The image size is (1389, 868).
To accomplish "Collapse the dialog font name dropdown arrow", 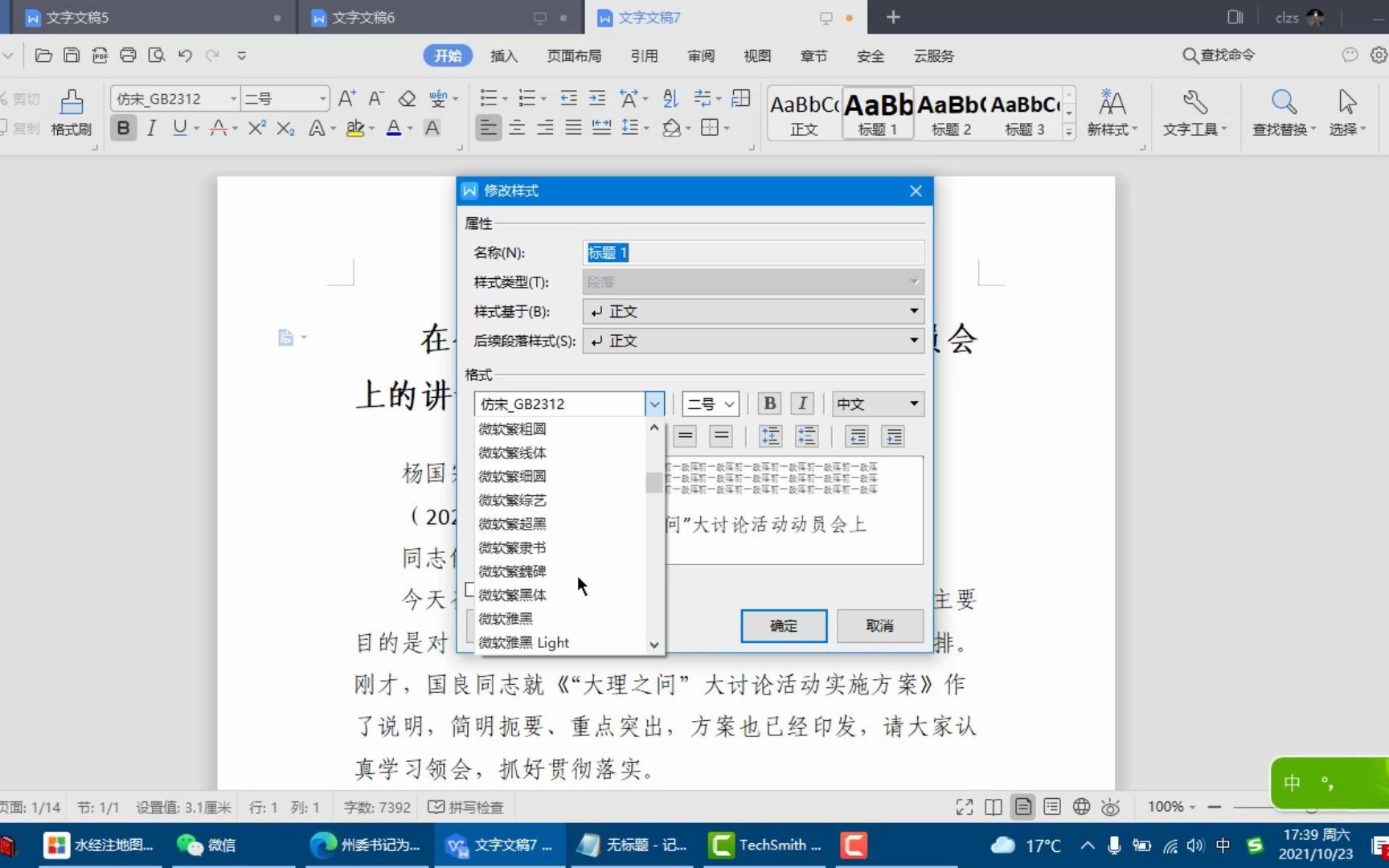I will coord(655,403).
